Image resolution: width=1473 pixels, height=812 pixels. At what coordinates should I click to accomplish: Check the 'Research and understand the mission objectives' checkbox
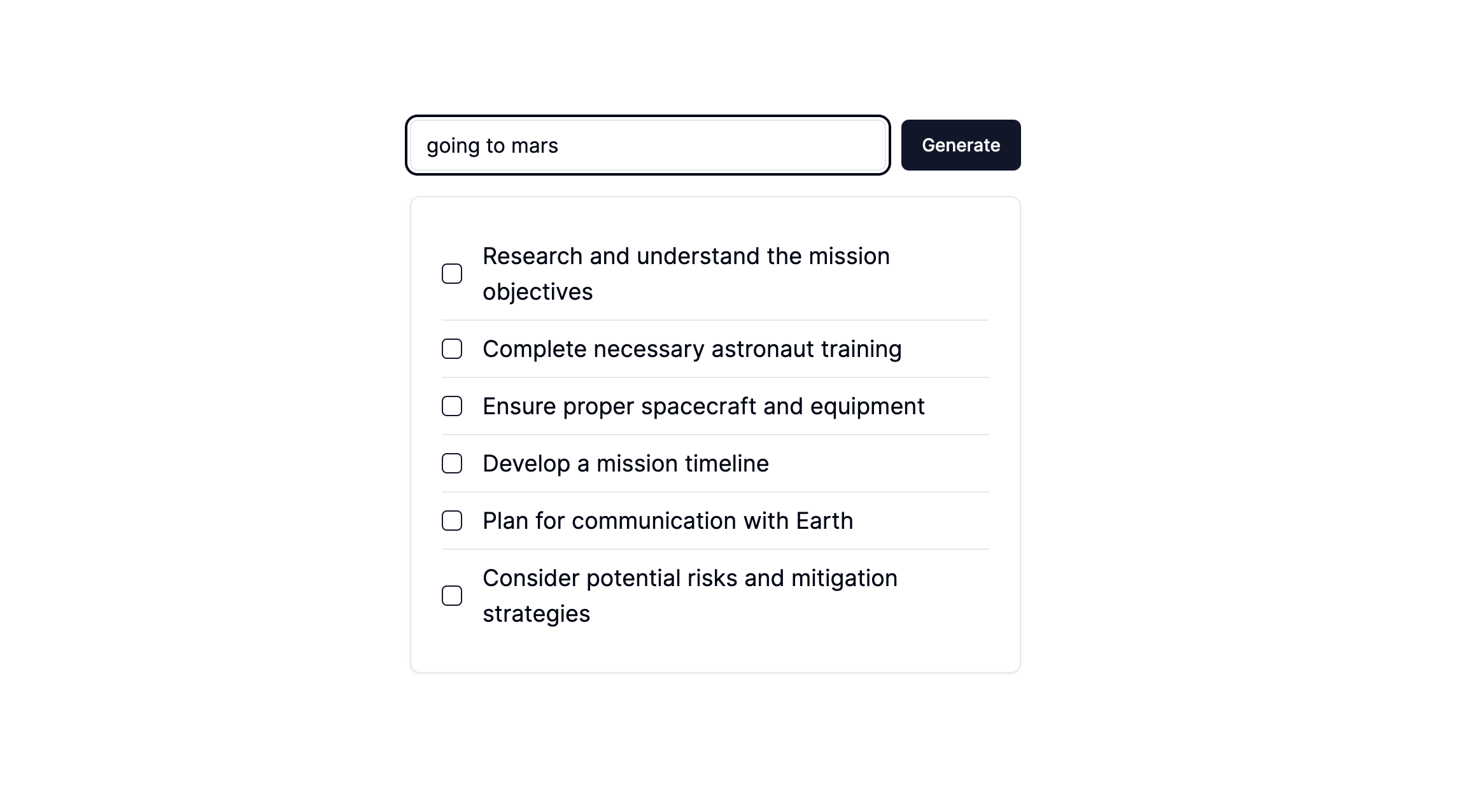tap(452, 274)
